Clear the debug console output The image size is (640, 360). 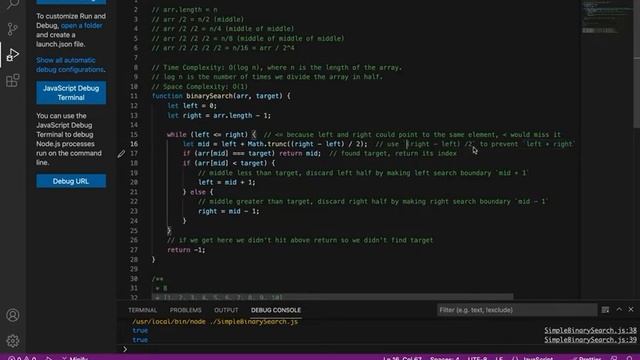tap(605, 310)
